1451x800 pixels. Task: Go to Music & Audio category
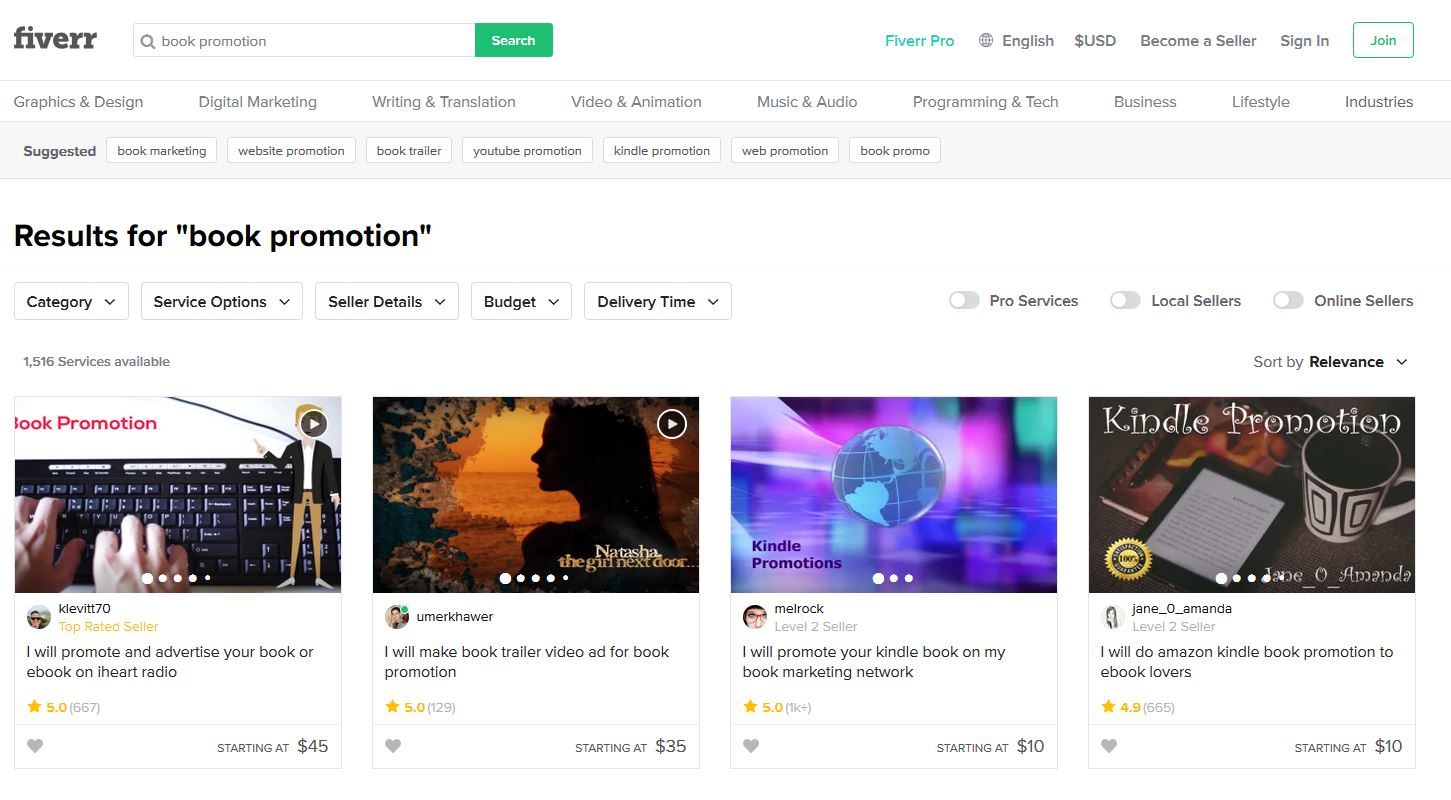(x=807, y=102)
